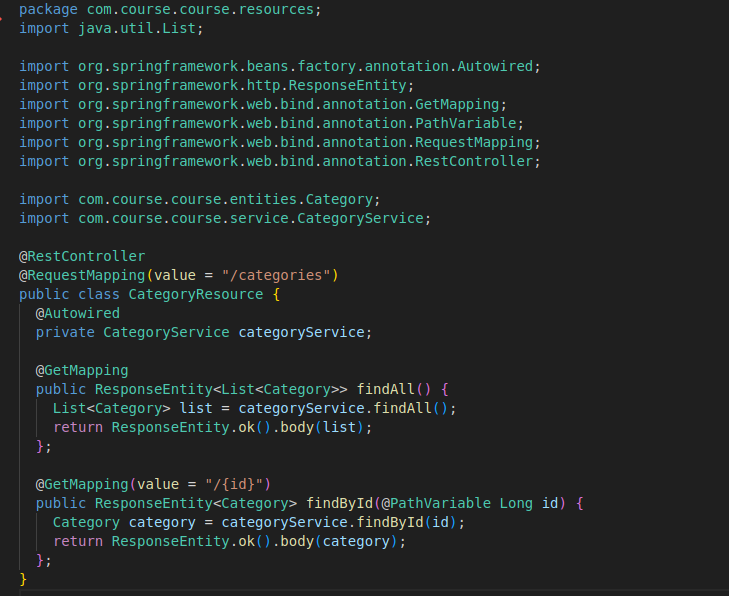Click the "/categories" string literal
Image resolution: width=729 pixels, height=596 pixels.
pos(276,275)
